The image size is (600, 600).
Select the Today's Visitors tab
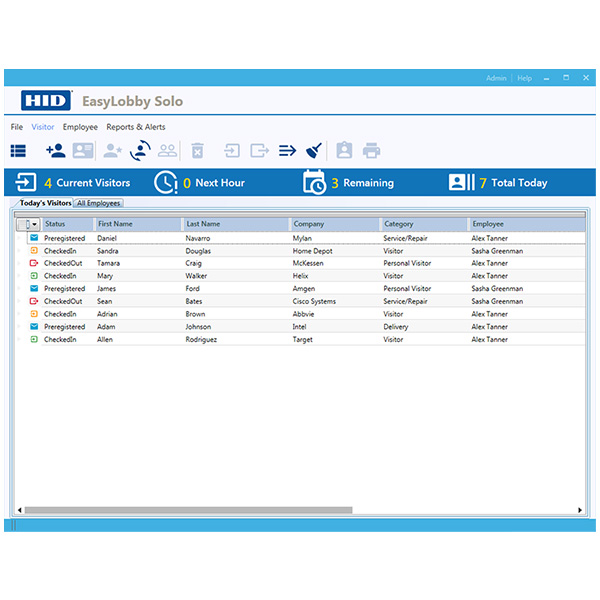[x=45, y=203]
